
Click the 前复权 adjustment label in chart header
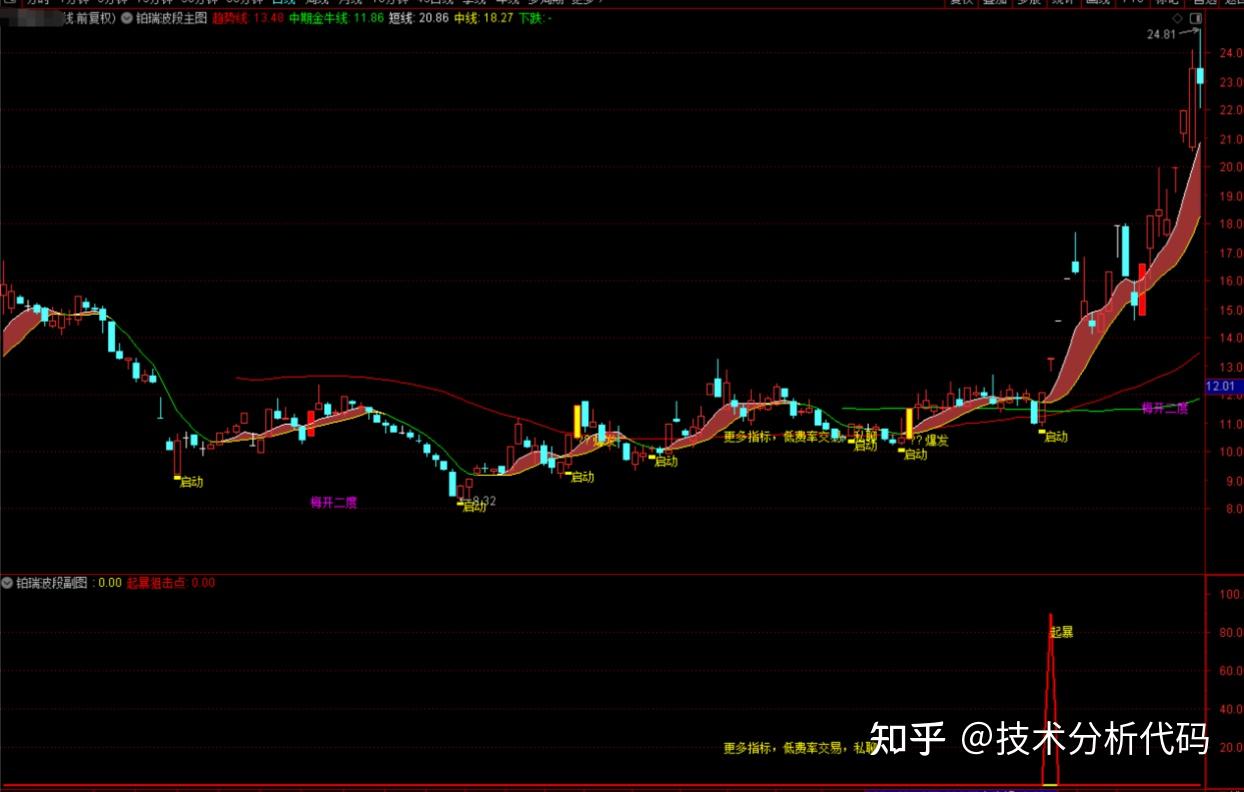click(x=95, y=18)
